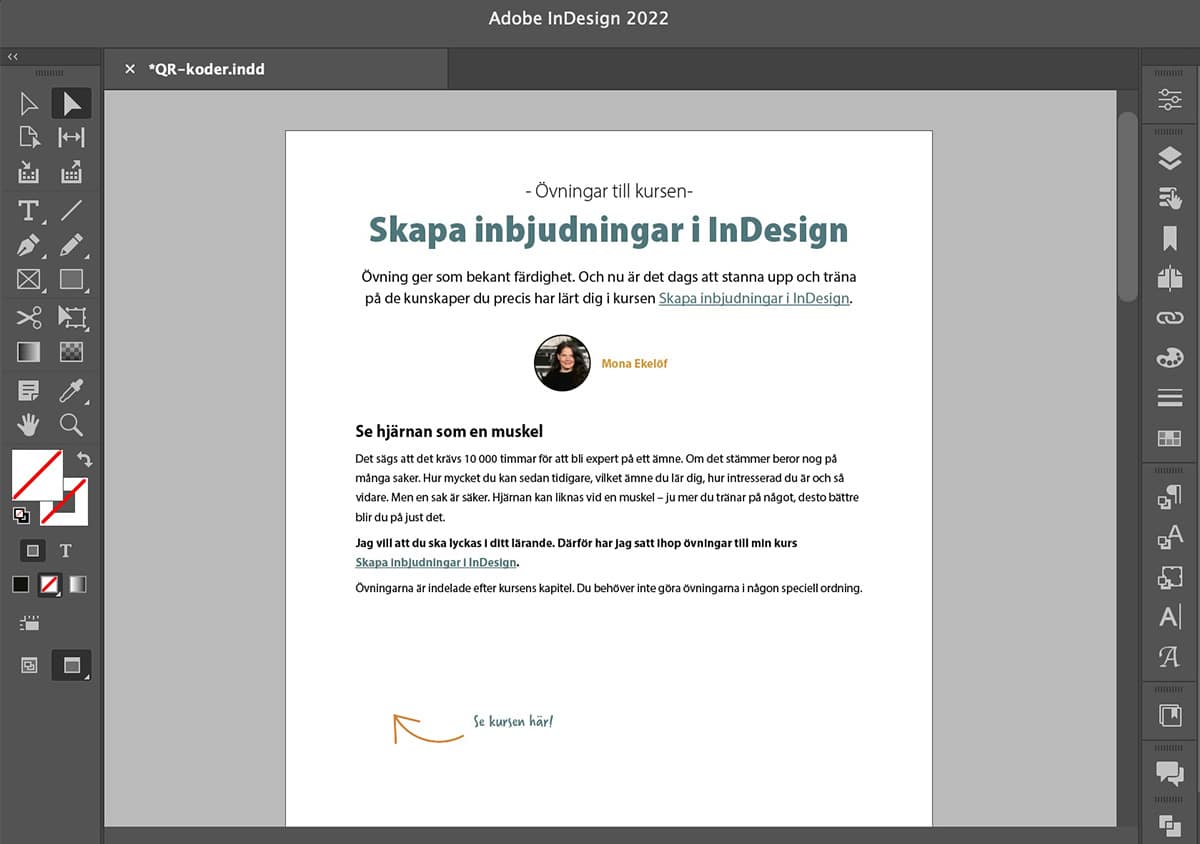The image size is (1200, 844).
Task: Click the '- Övningar till kursen-' subtitle
Action: coord(609,191)
